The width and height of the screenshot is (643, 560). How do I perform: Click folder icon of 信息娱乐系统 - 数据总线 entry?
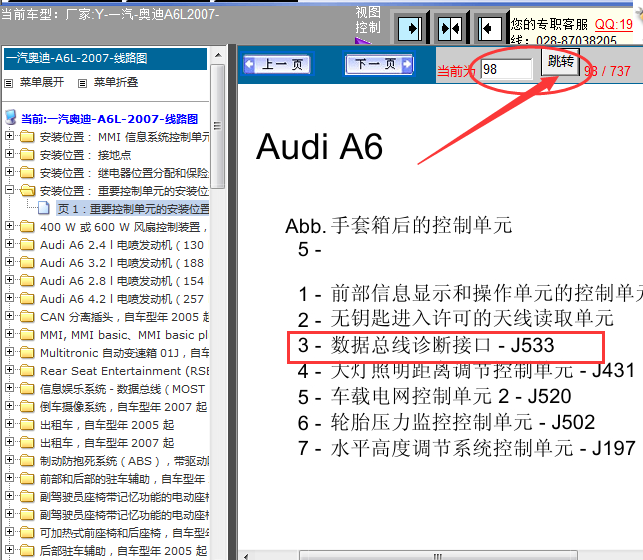click(27, 388)
